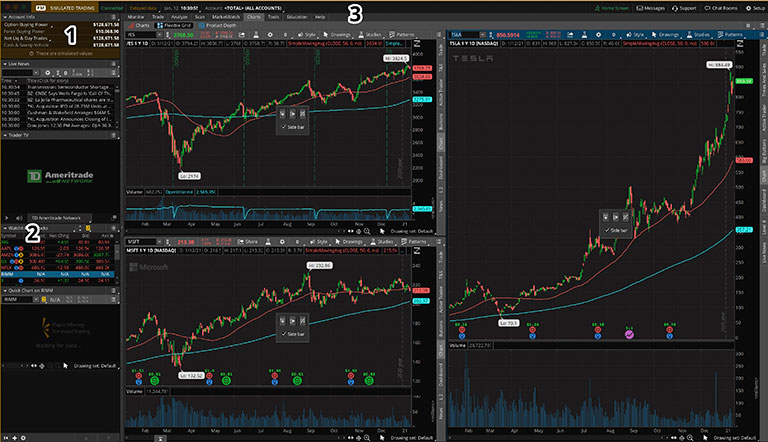This screenshot has width=768, height=442.
Task: Switch to the Analyze tab
Action: [179, 17]
